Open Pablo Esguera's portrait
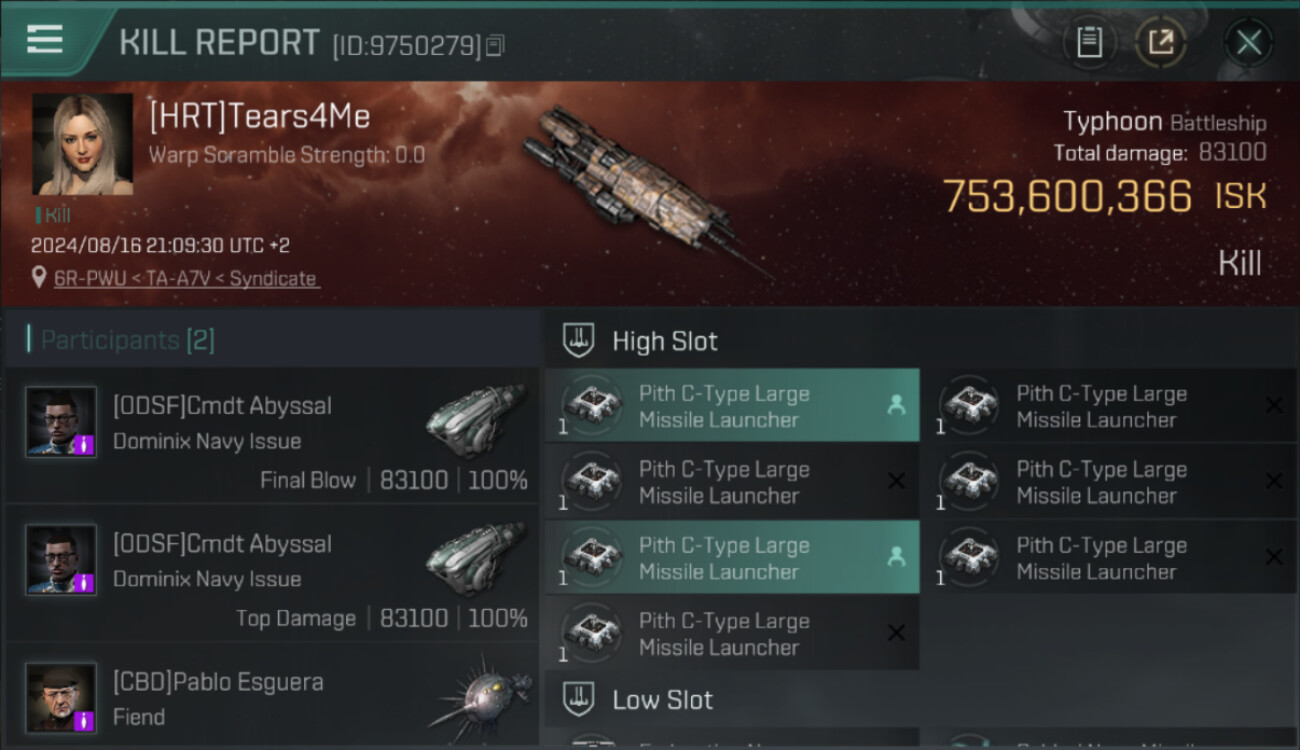Screen dimensions: 1300x750 coord(61,697)
